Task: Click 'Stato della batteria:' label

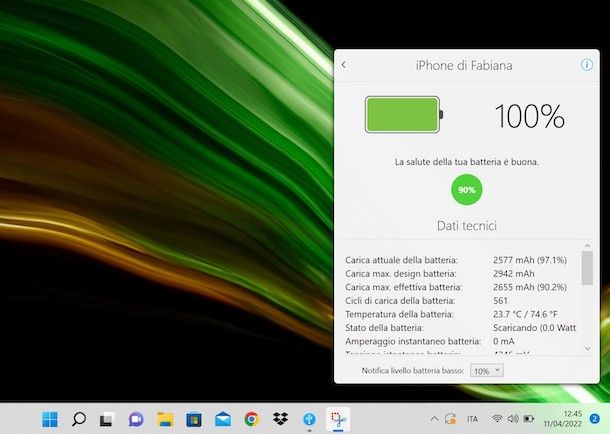Action: coord(384,328)
